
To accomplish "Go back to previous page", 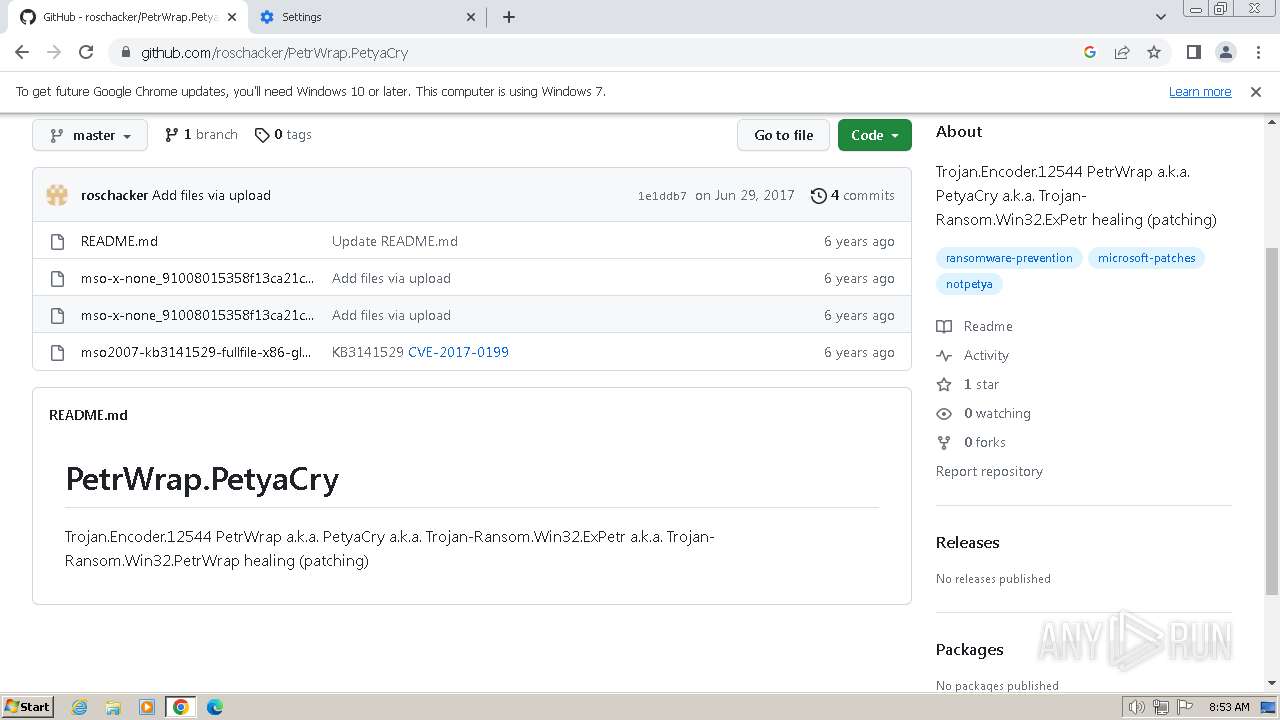I will (x=22, y=52).
